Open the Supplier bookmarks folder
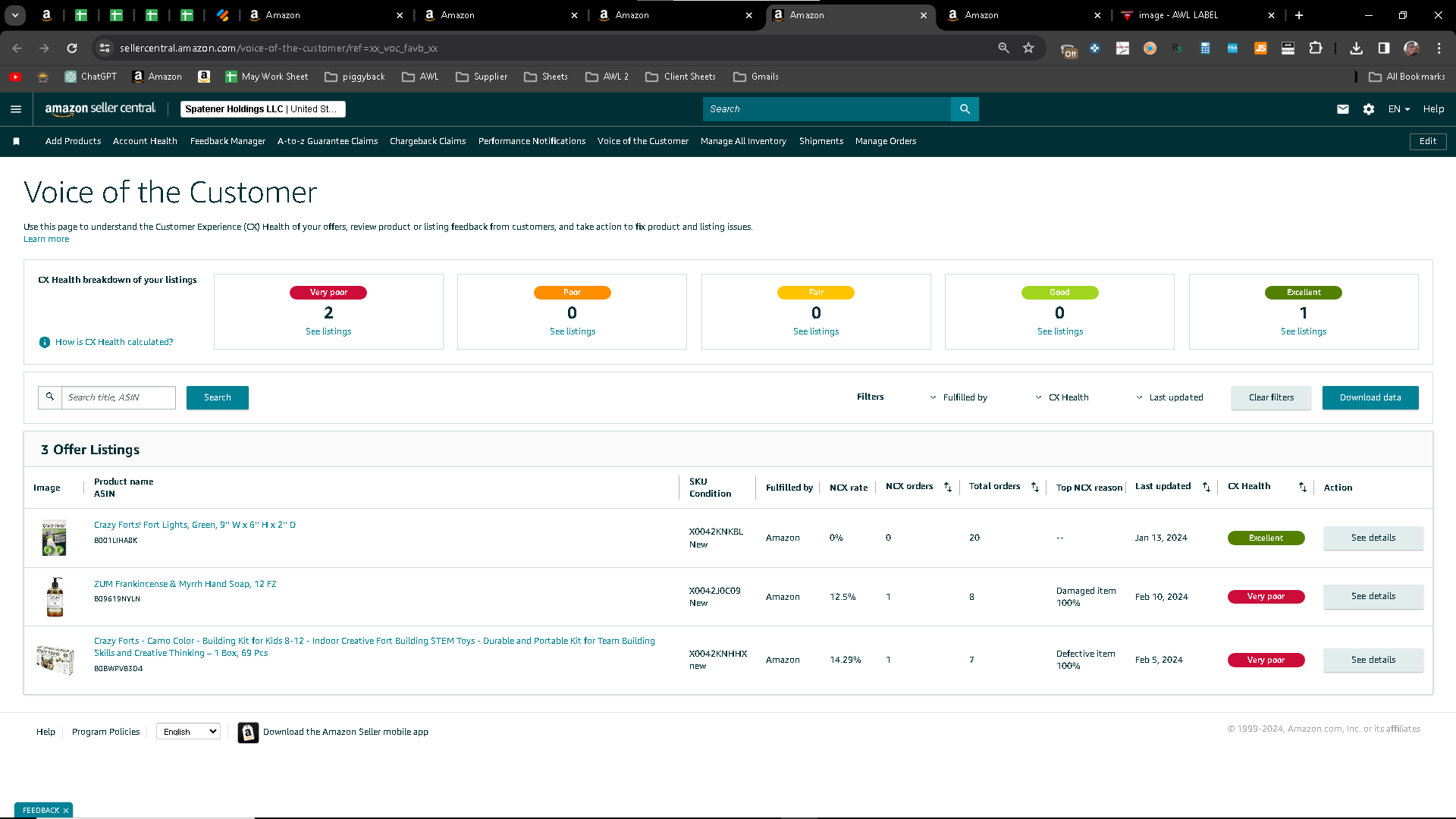This screenshot has height=819, width=1456. pyautogui.click(x=482, y=77)
